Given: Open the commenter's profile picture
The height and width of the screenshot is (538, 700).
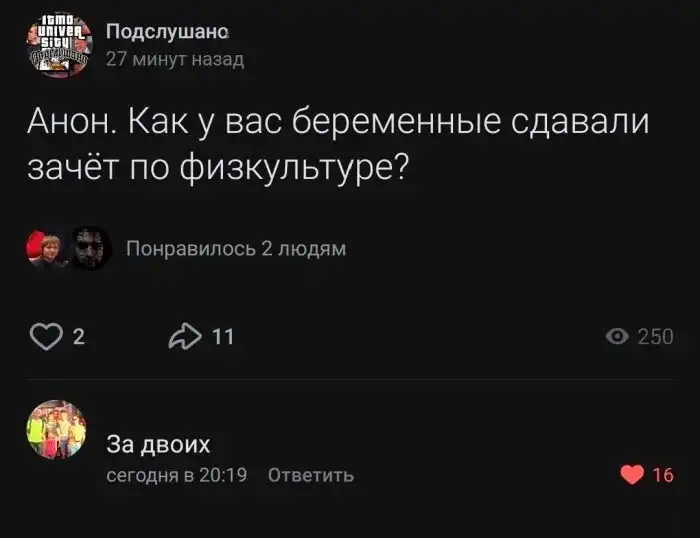Looking at the screenshot, I should click(x=56, y=432).
